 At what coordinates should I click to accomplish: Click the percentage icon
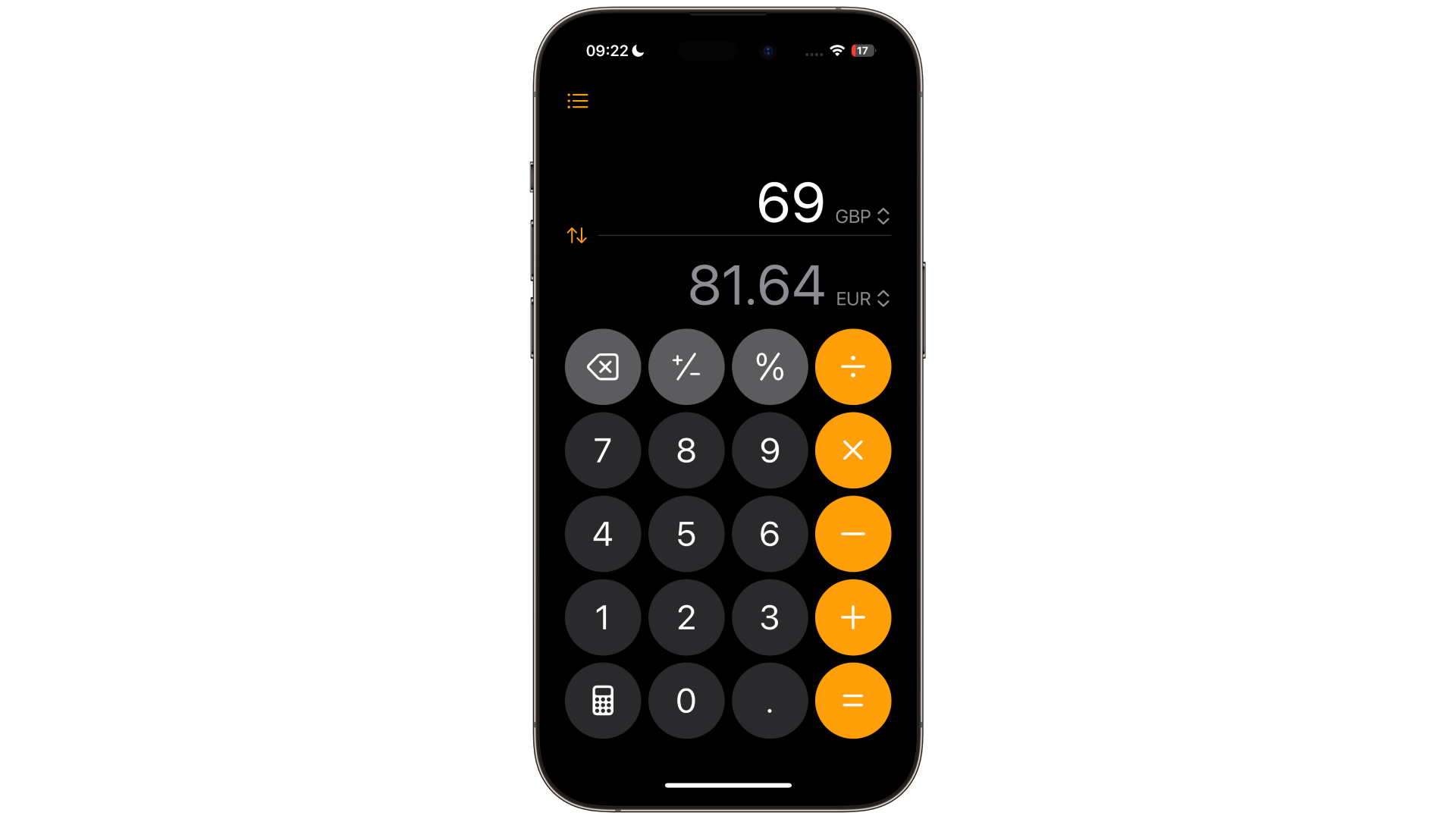(768, 367)
